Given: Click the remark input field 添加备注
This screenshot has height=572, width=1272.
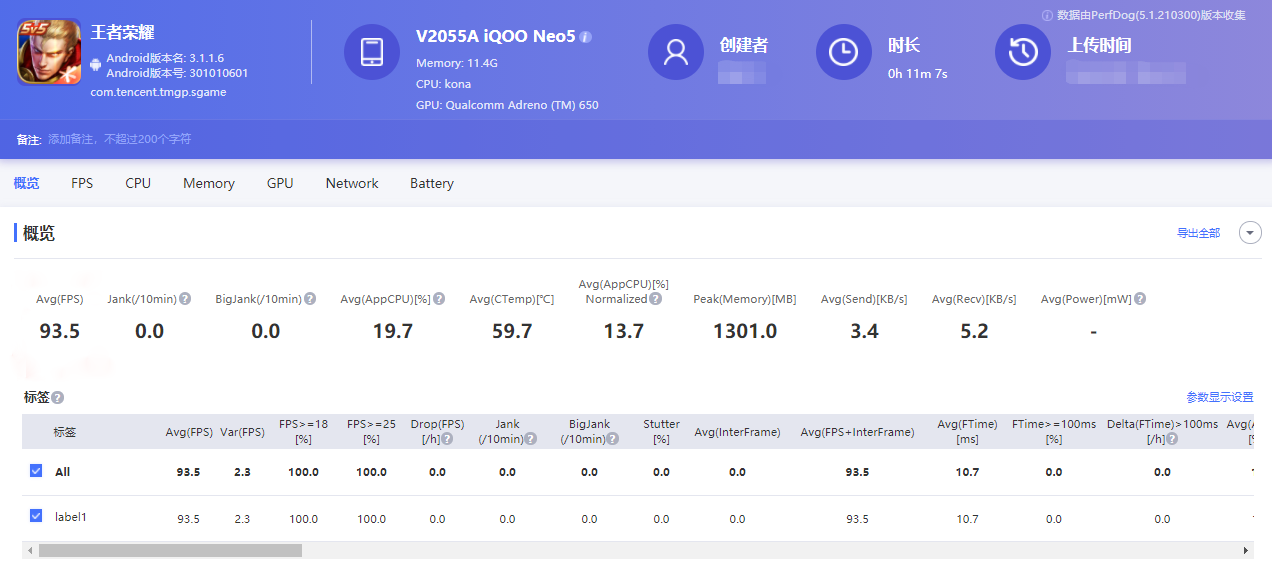Looking at the screenshot, I should pos(119,139).
